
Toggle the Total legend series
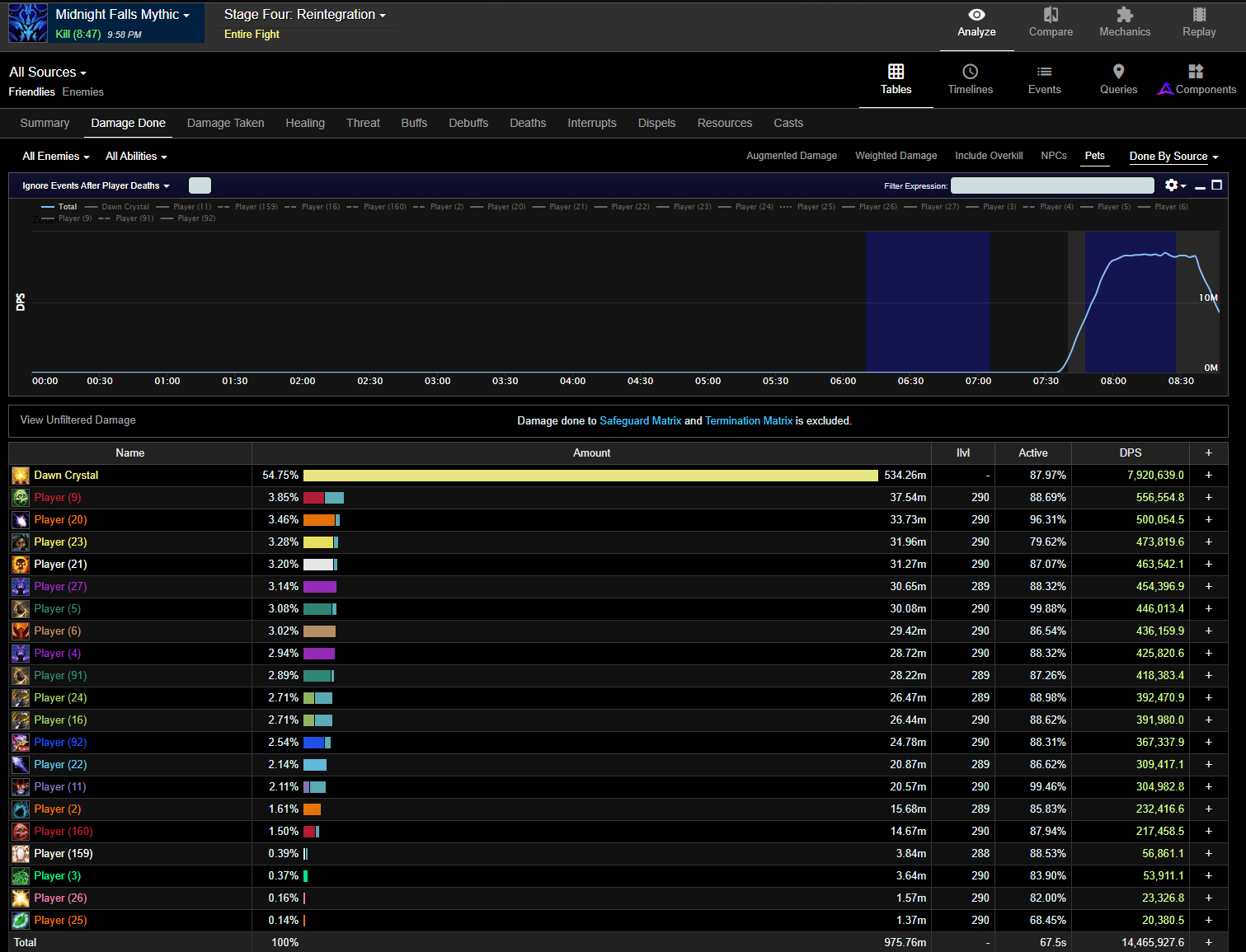tap(59, 207)
